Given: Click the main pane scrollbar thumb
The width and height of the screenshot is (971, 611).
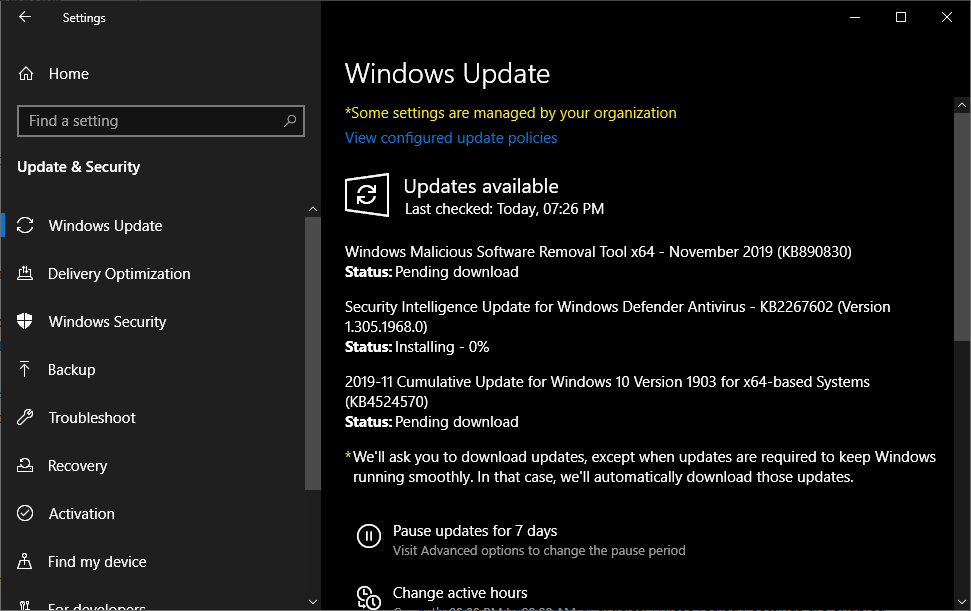Looking at the screenshot, I should coord(962,227).
